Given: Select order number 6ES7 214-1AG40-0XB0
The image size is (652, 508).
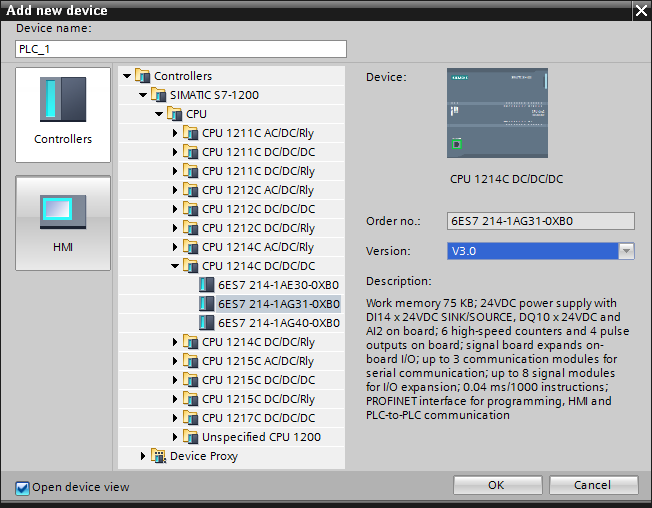Looking at the screenshot, I should (279, 323).
